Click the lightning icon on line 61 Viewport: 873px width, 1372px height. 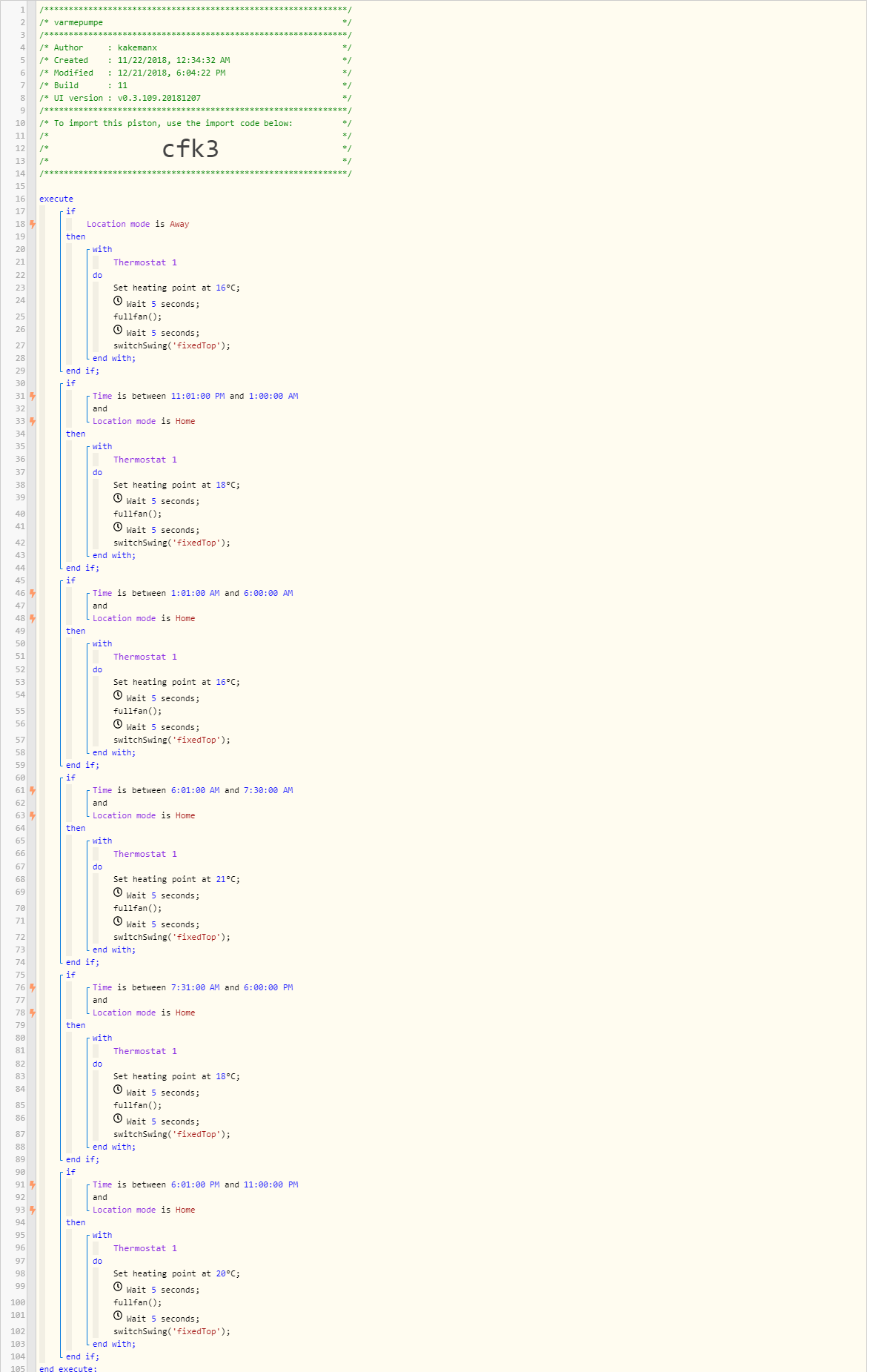[x=33, y=790]
